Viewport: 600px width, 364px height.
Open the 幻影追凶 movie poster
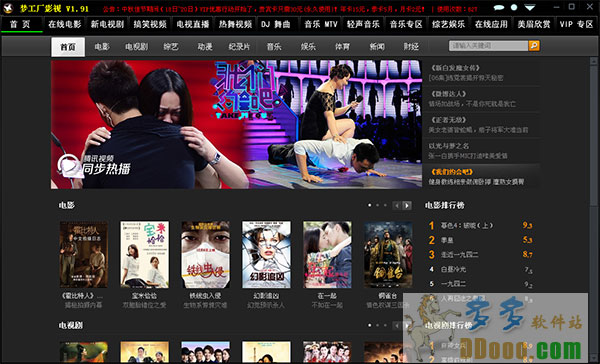tap(266, 255)
